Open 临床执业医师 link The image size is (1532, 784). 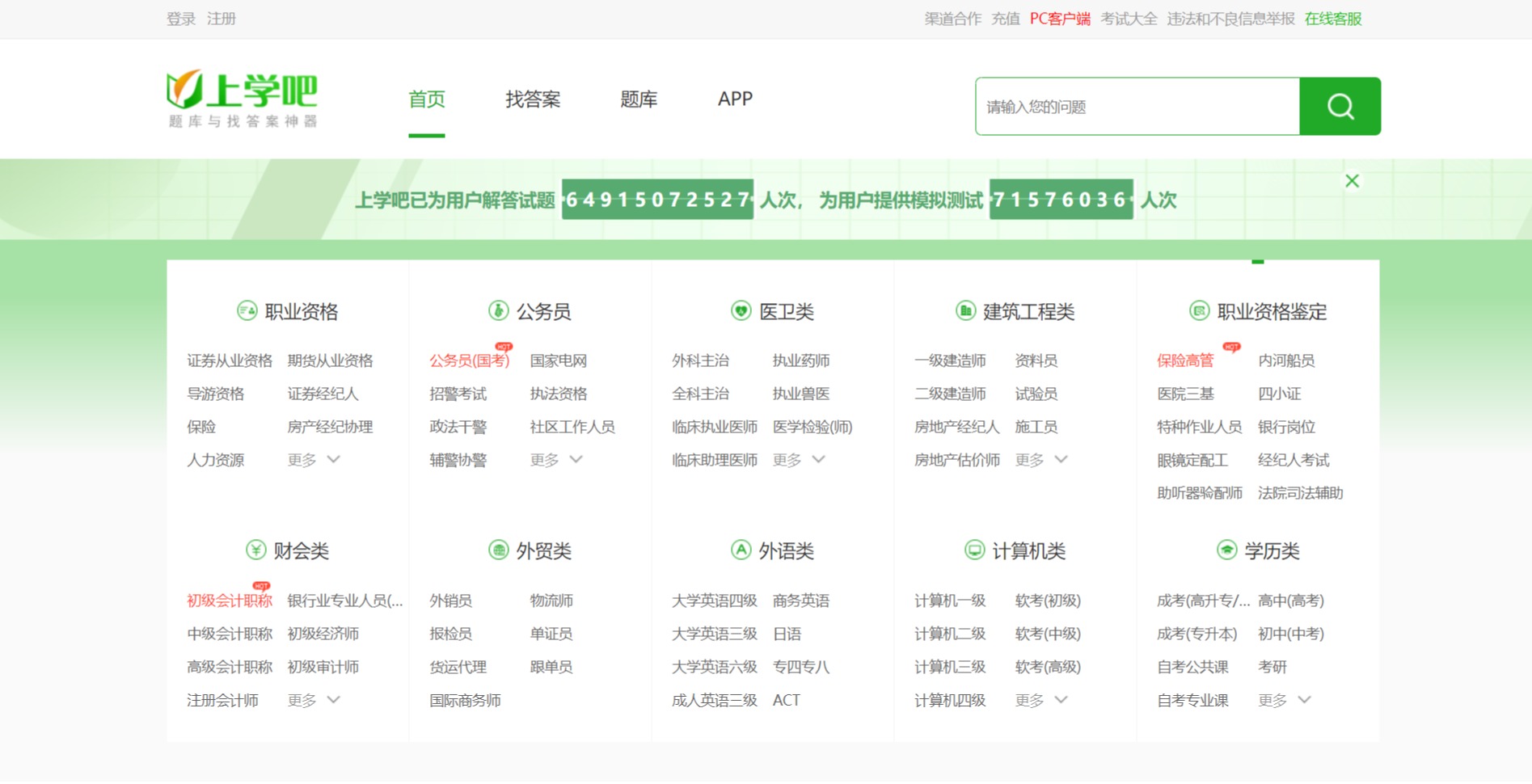(715, 427)
